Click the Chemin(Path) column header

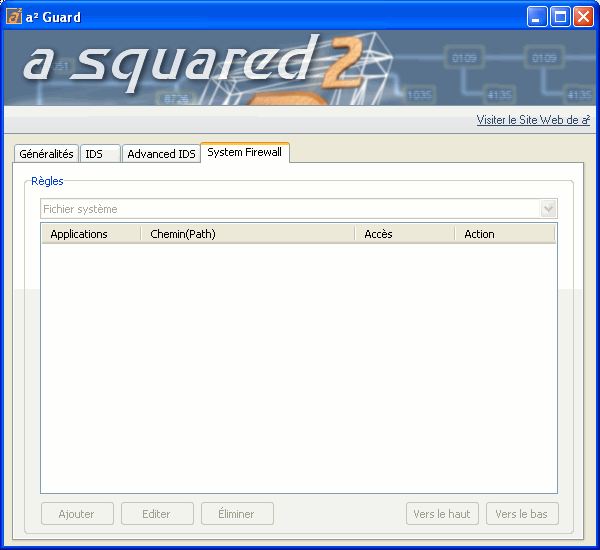click(248, 234)
